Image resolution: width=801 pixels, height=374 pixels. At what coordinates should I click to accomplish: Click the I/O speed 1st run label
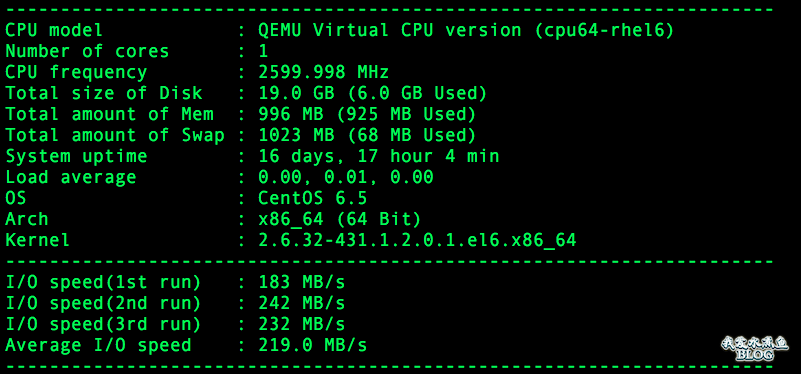pos(103,282)
